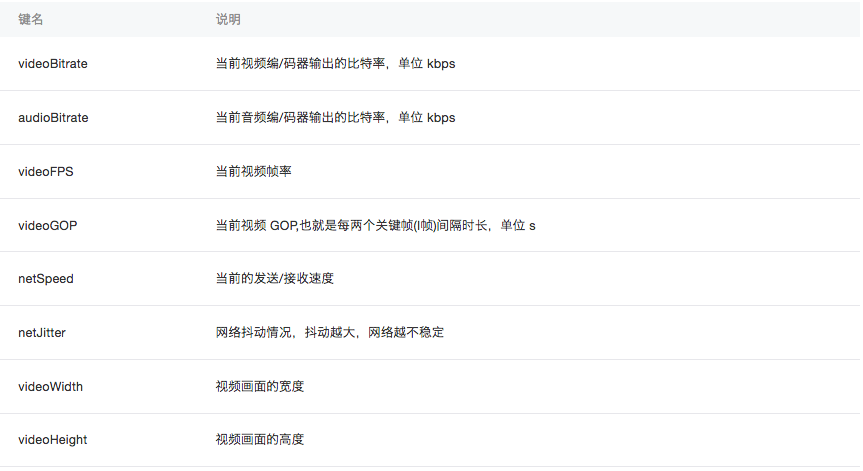Select the videoWidth key name

[x=51, y=387]
